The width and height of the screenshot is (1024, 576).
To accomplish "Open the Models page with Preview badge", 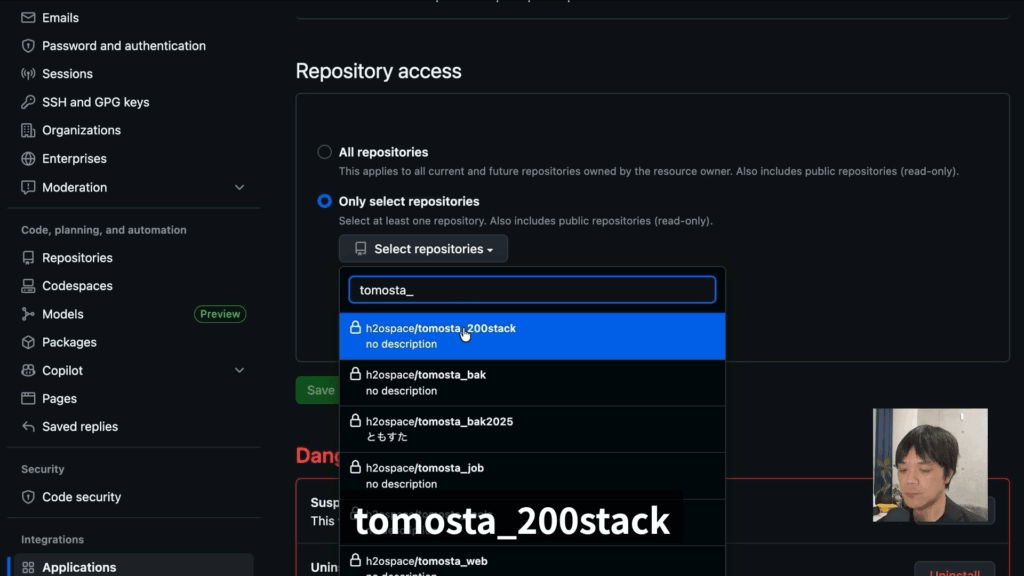I will point(63,314).
